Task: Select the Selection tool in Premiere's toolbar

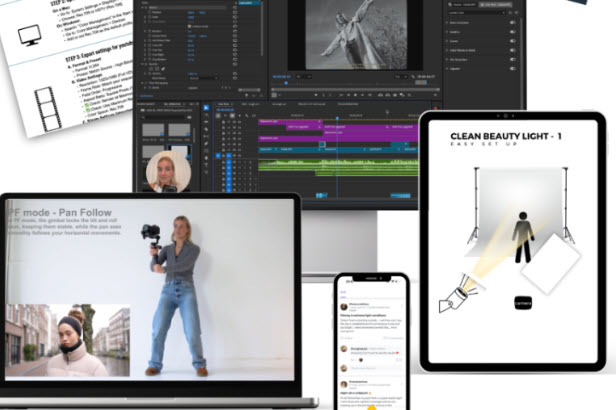Action: pos(206,108)
